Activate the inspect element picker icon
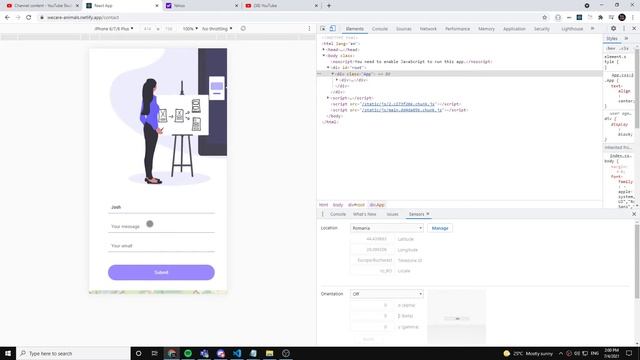Screen dimensions: 640x360 [x=323, y=29]
